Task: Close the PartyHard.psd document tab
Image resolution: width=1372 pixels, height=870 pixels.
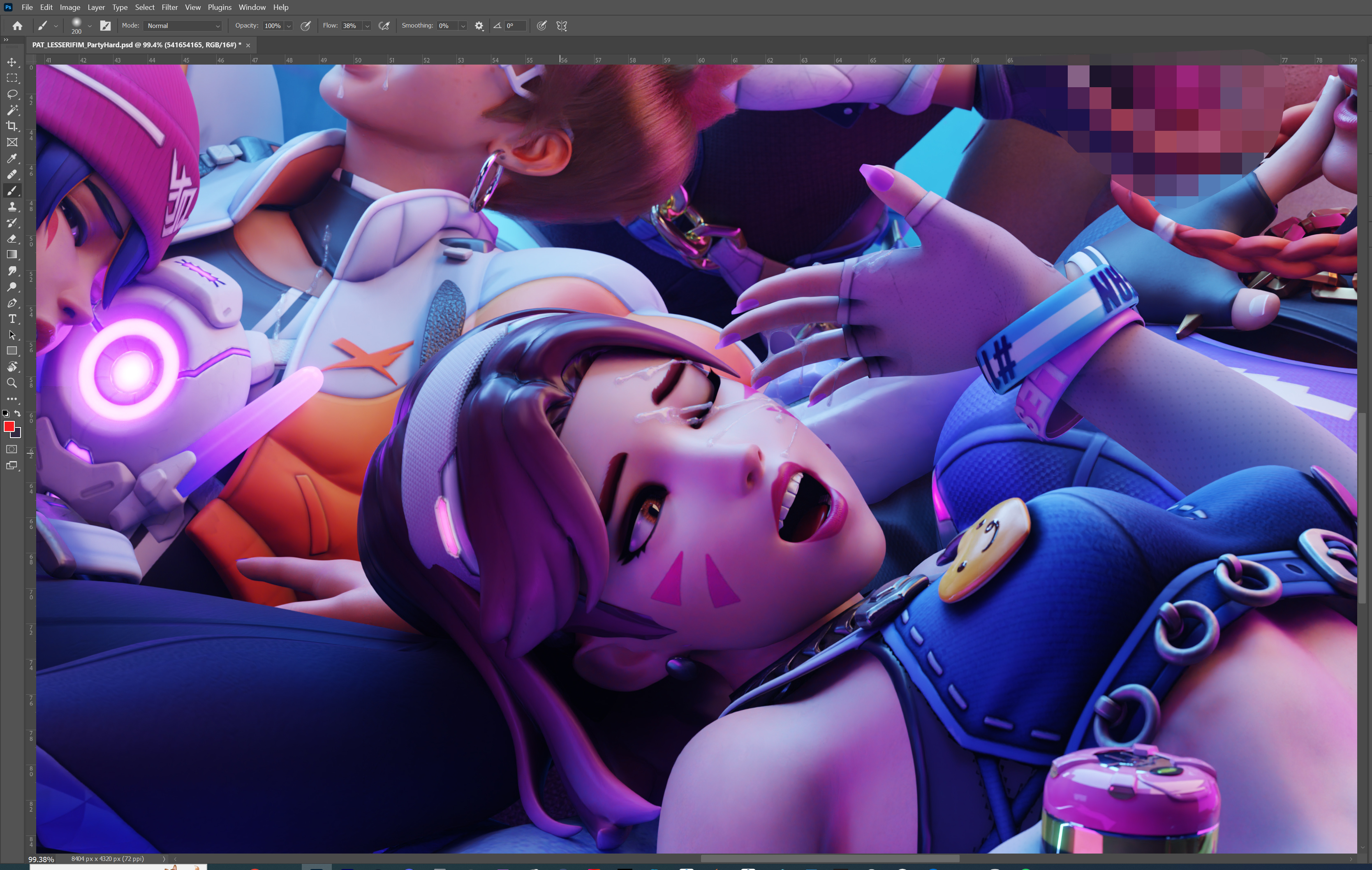Action: click(248, 45)
